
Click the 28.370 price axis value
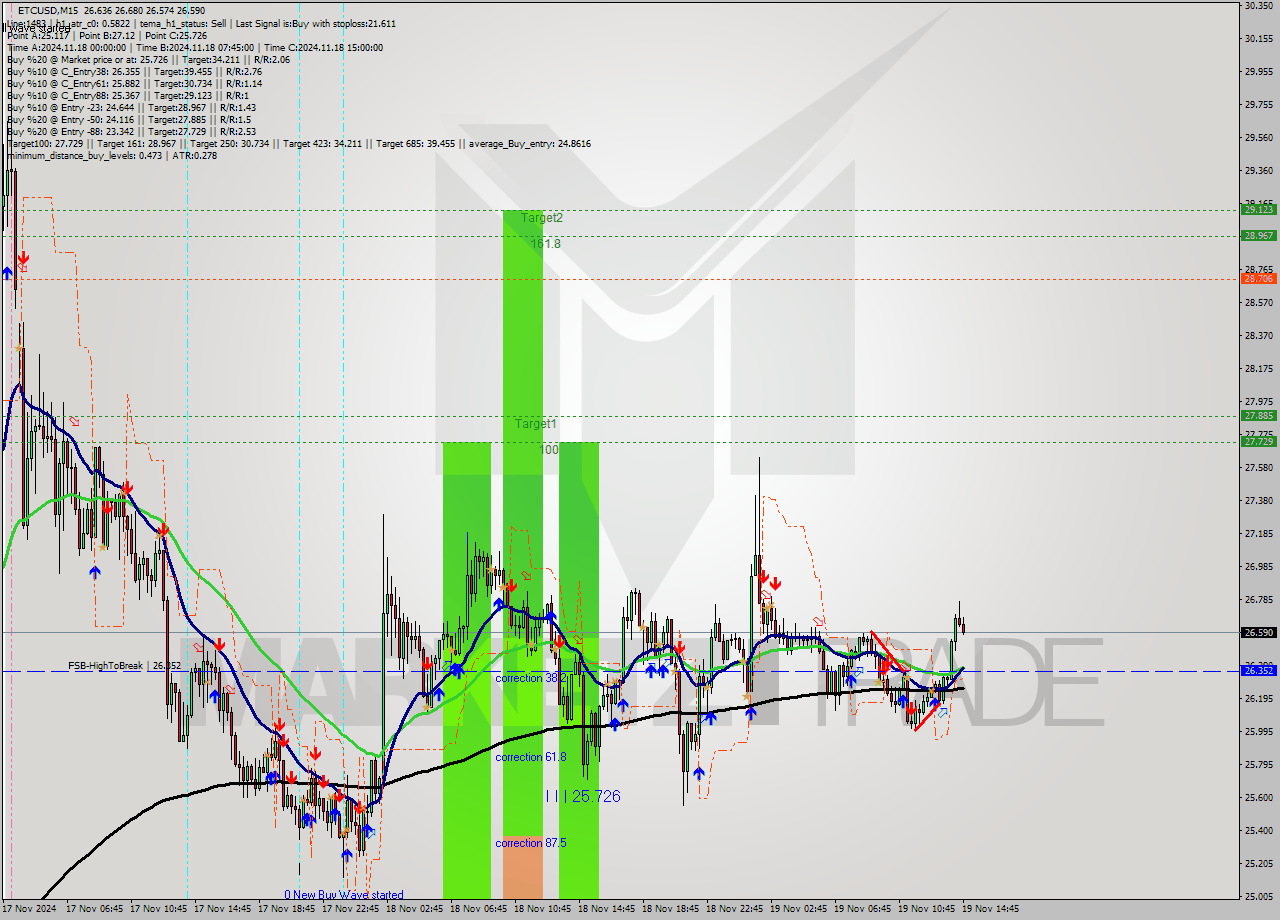click(x=1258, y=335)
